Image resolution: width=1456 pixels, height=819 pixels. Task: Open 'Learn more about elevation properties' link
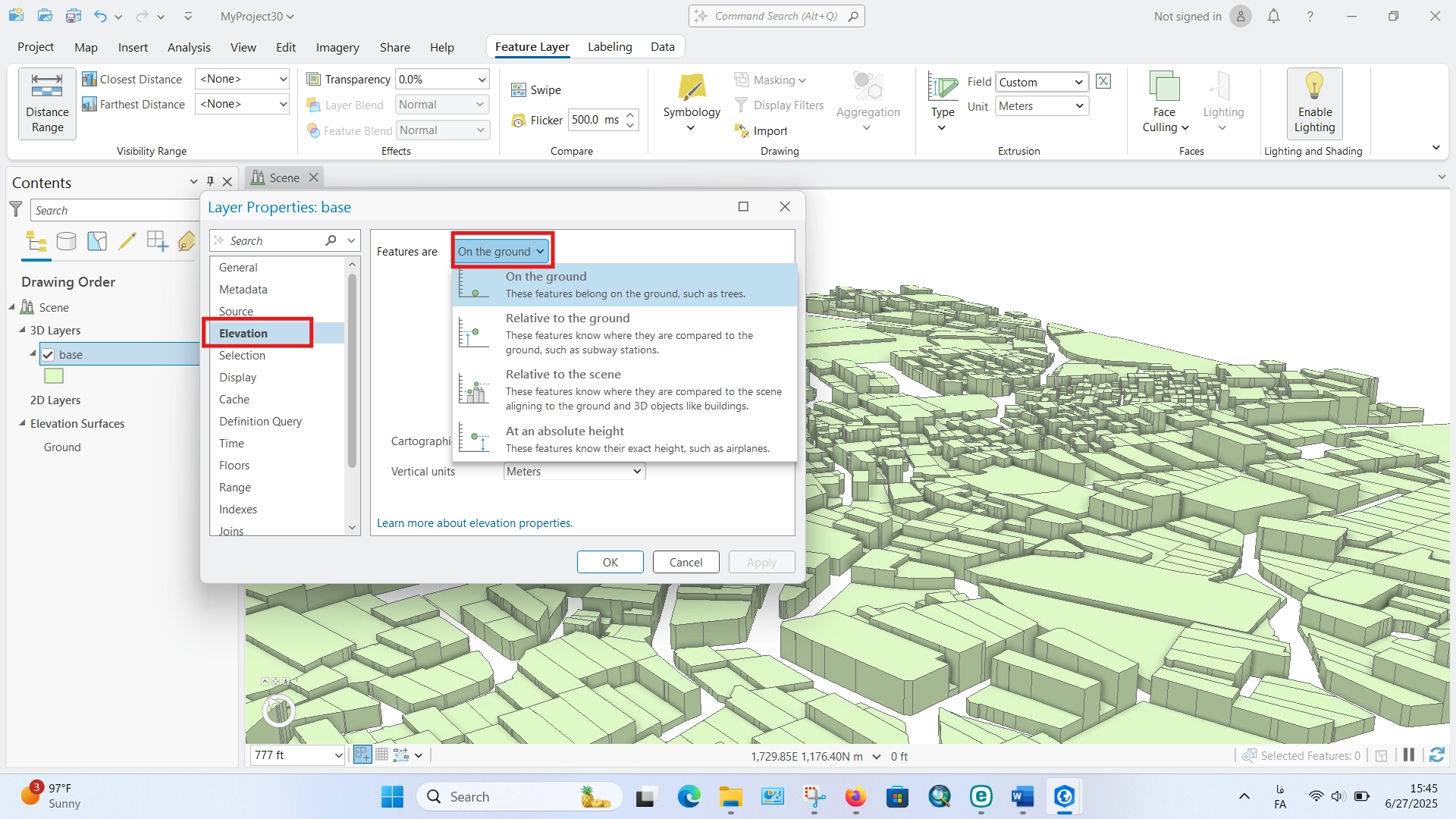(475, 523)
